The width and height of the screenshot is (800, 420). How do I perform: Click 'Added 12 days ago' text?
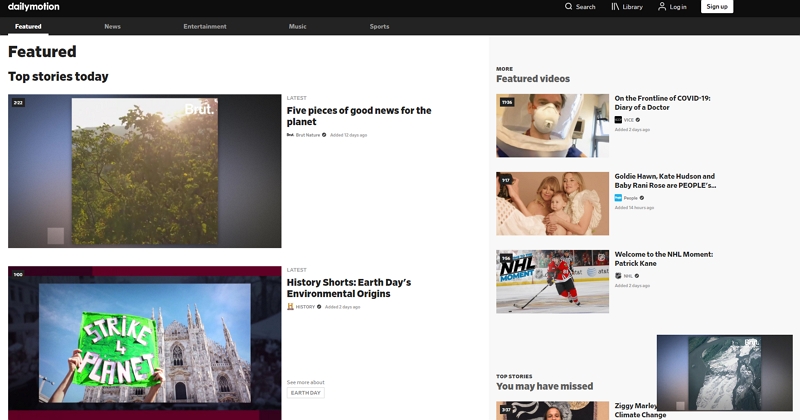(x=348, y=135)
